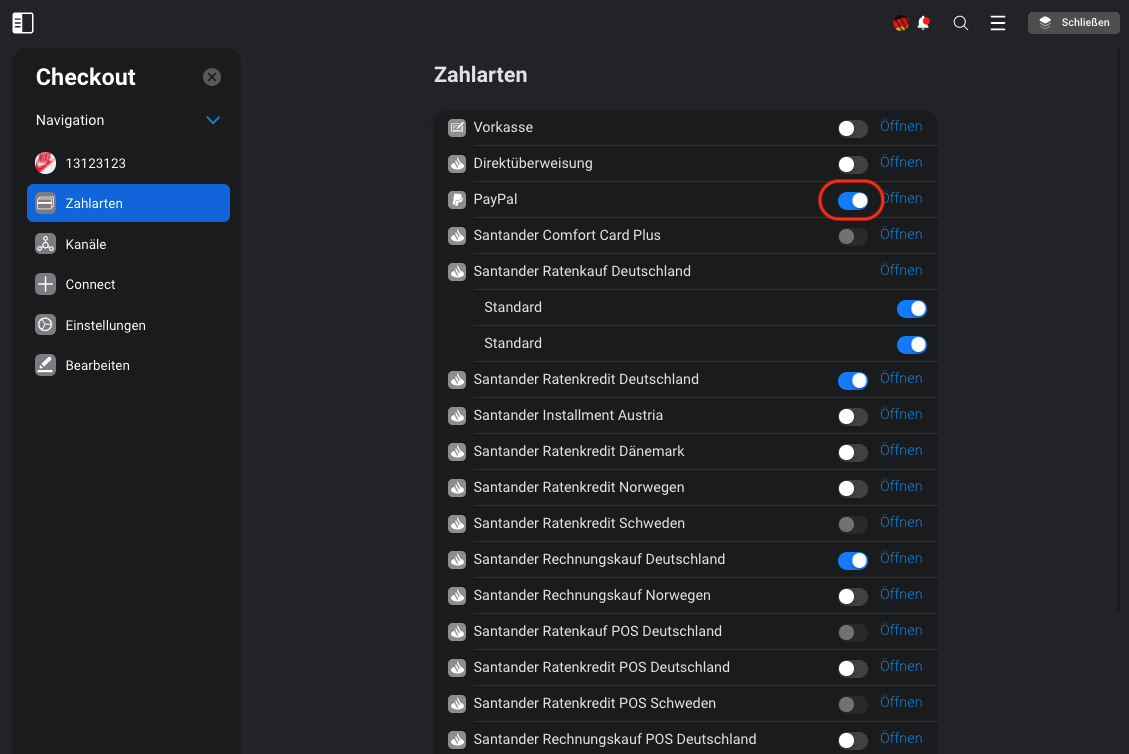1129x754 pixels.
Task: Open the search magnifier icon
Action: [961, 23]
